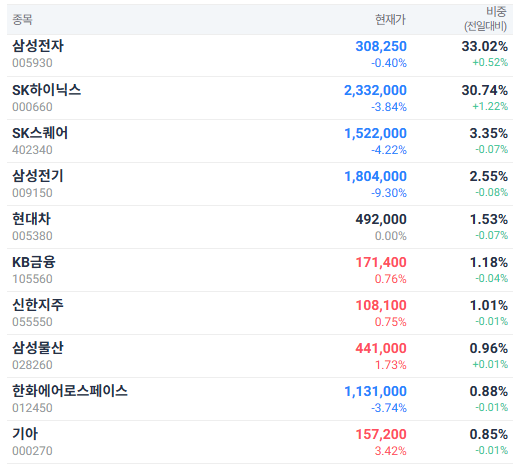Click the 30.74% weight value

pyautogui.click(x=485, y=90)
